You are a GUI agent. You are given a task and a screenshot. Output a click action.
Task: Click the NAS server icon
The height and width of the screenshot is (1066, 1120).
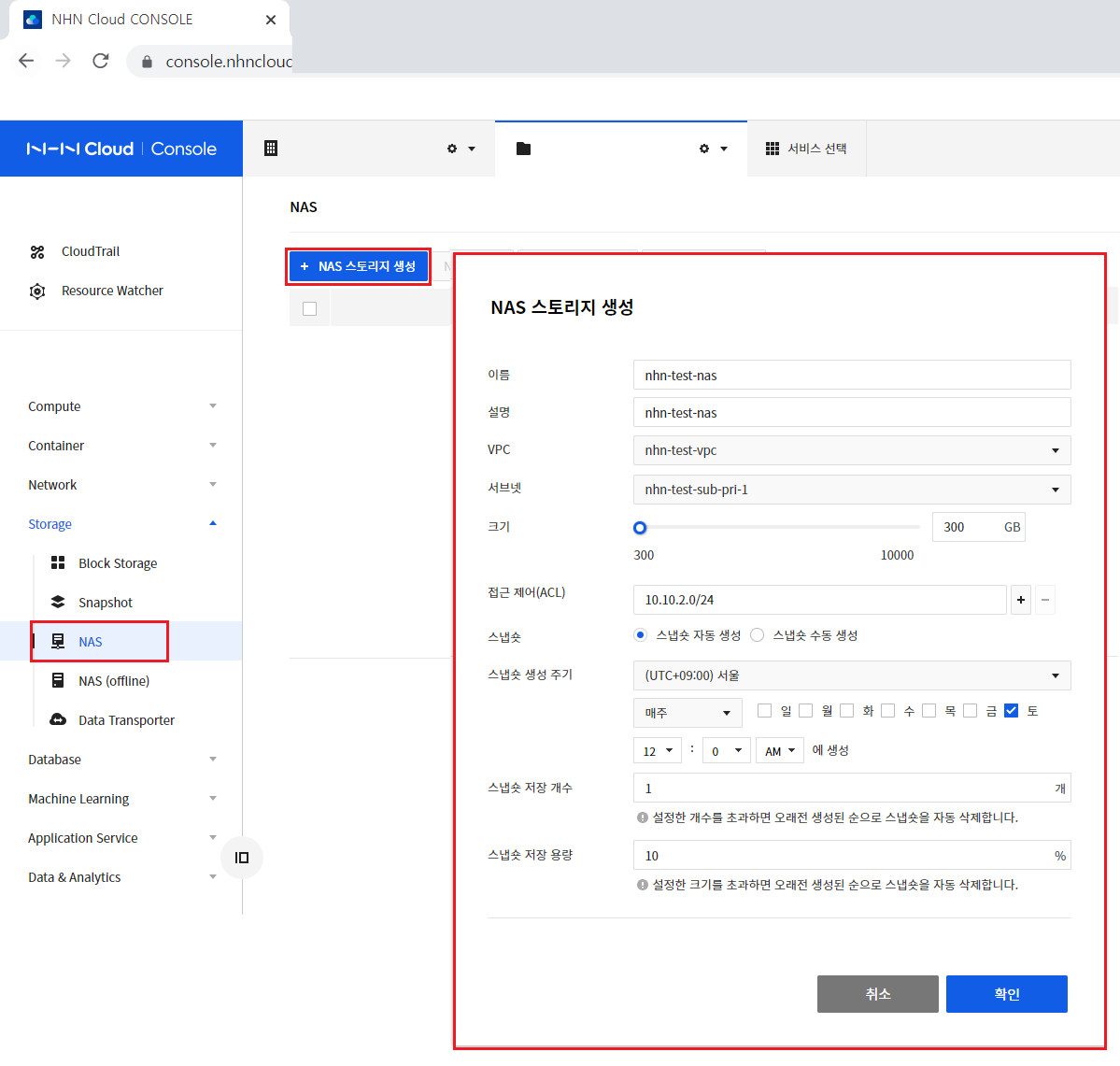[58, 642]
